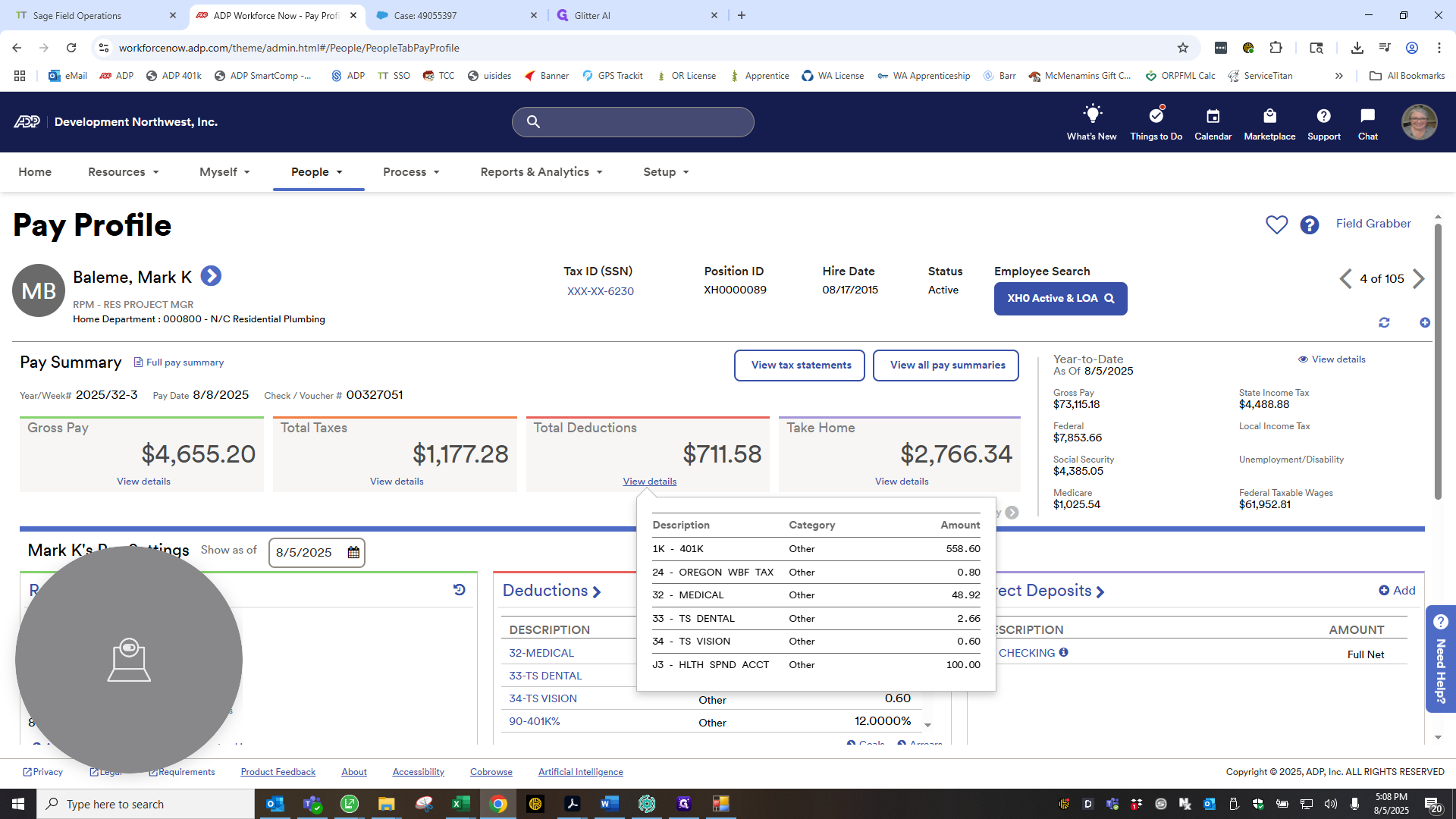Open the Calendar icon in ADP header

pyautogui.click(x=1213, y=116)
